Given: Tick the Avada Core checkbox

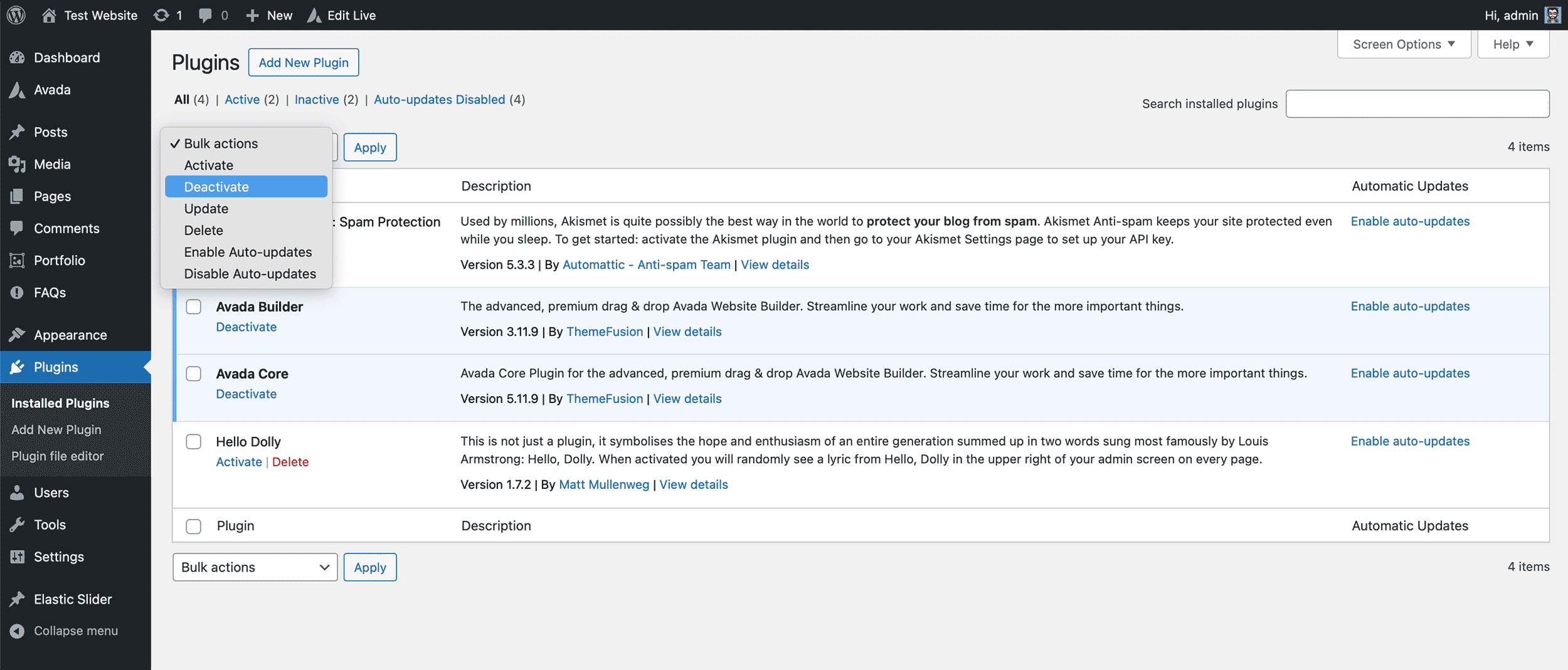Looking at the screenshot, I should pos(194,374).
